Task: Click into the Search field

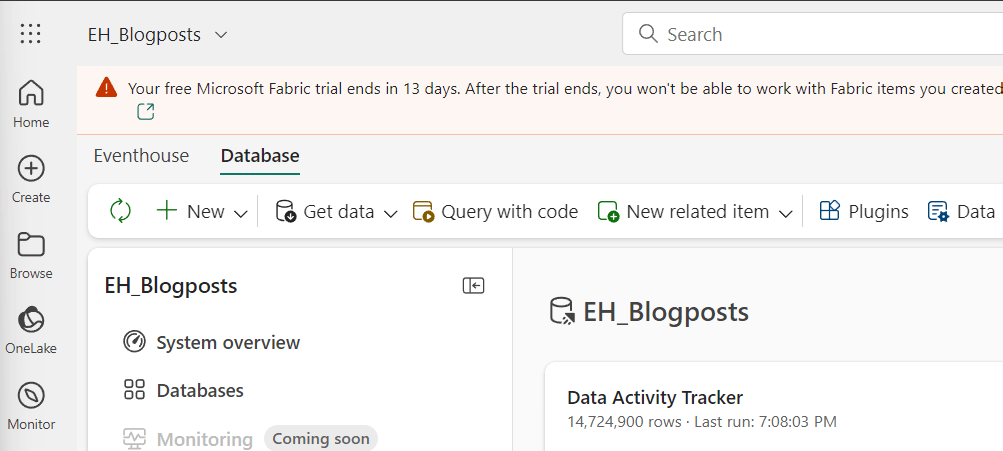Action: coord(820,34)
